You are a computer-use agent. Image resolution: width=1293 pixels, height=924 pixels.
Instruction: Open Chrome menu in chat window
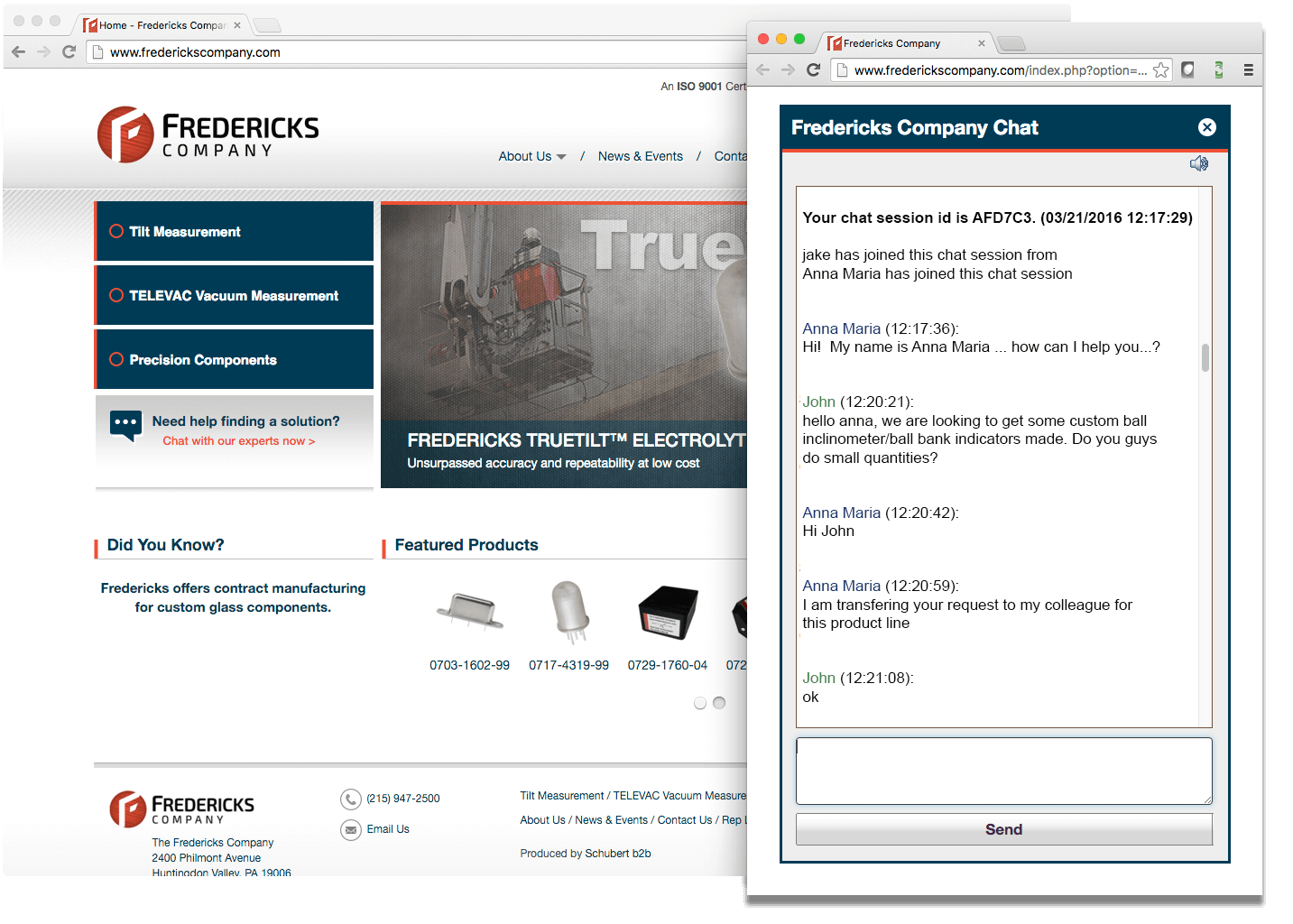tap(1248, 70)
